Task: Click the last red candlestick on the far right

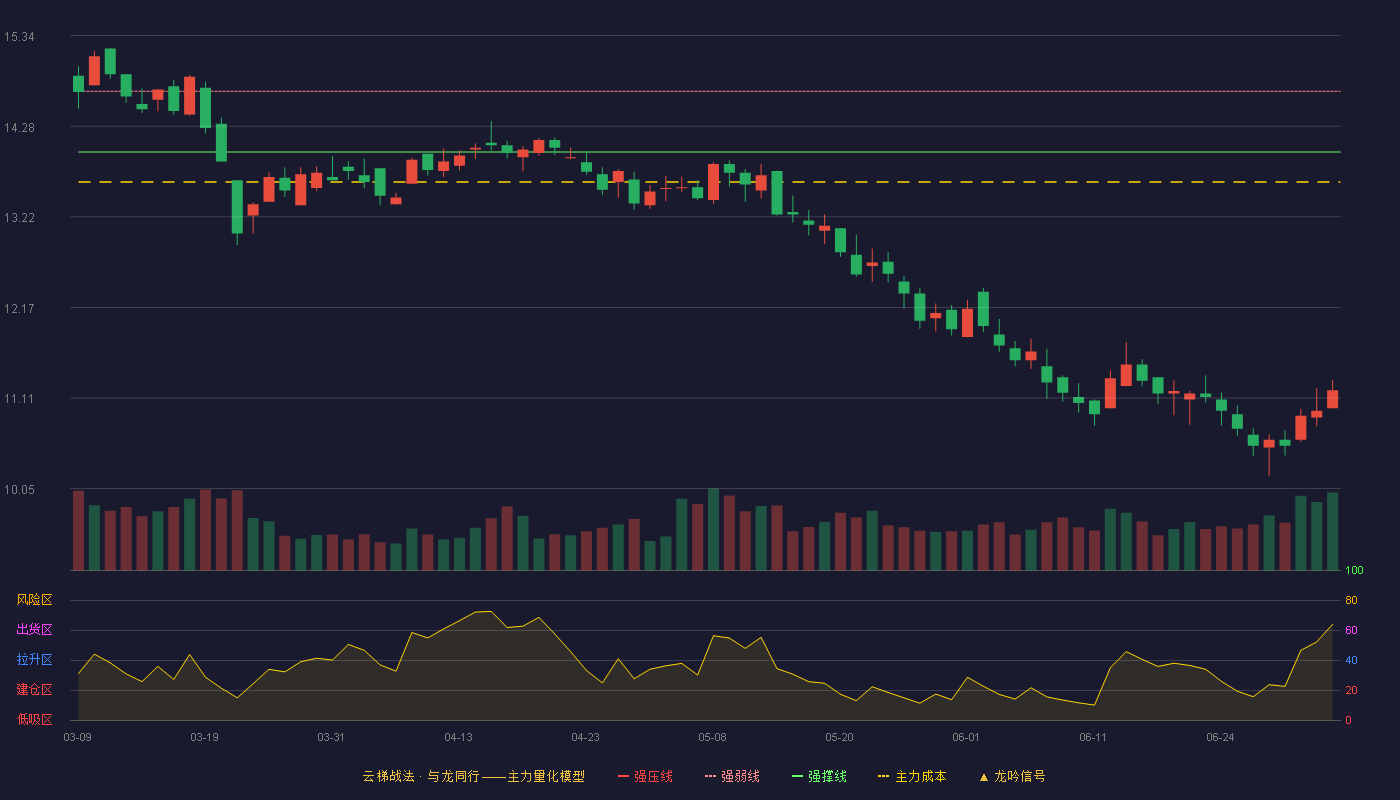Action: pos(1332,399)
